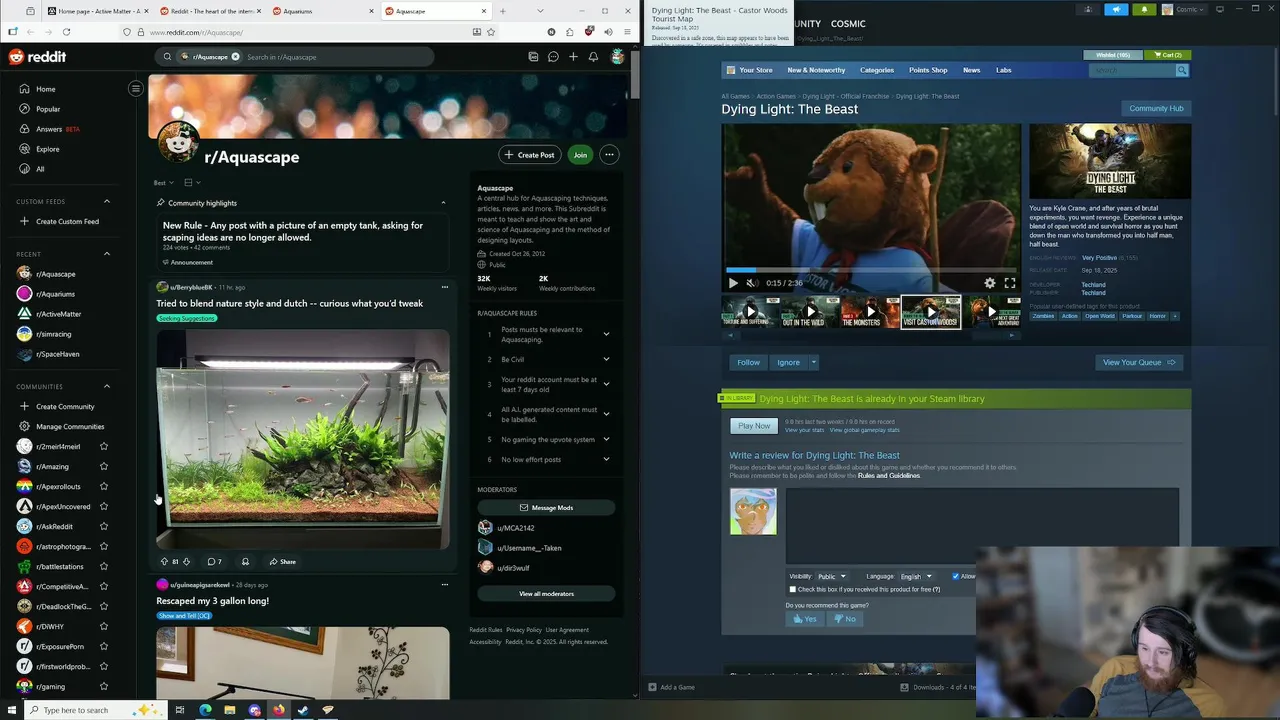This screenshot has width=1280, height=720.
Task: Open overflow menu for guineapigsarekewl's post
Action: click(x=445, y=585)
